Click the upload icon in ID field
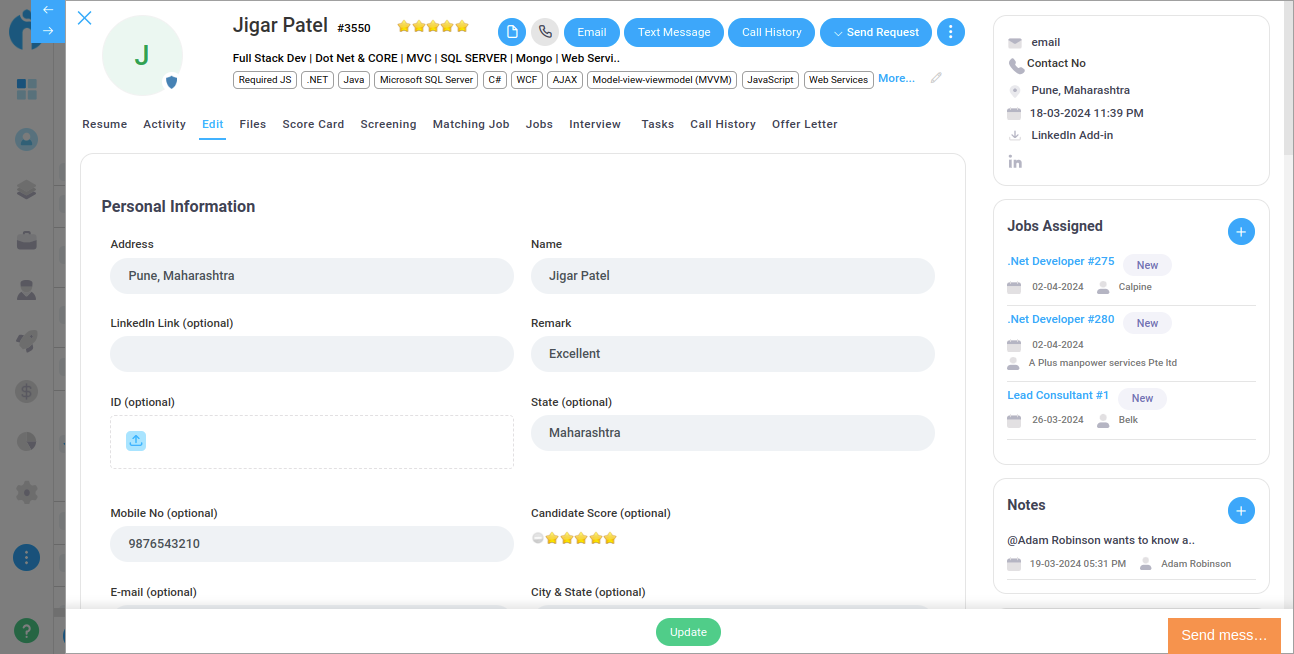Viewport: 1294px width, 654px height. point(136,441)
